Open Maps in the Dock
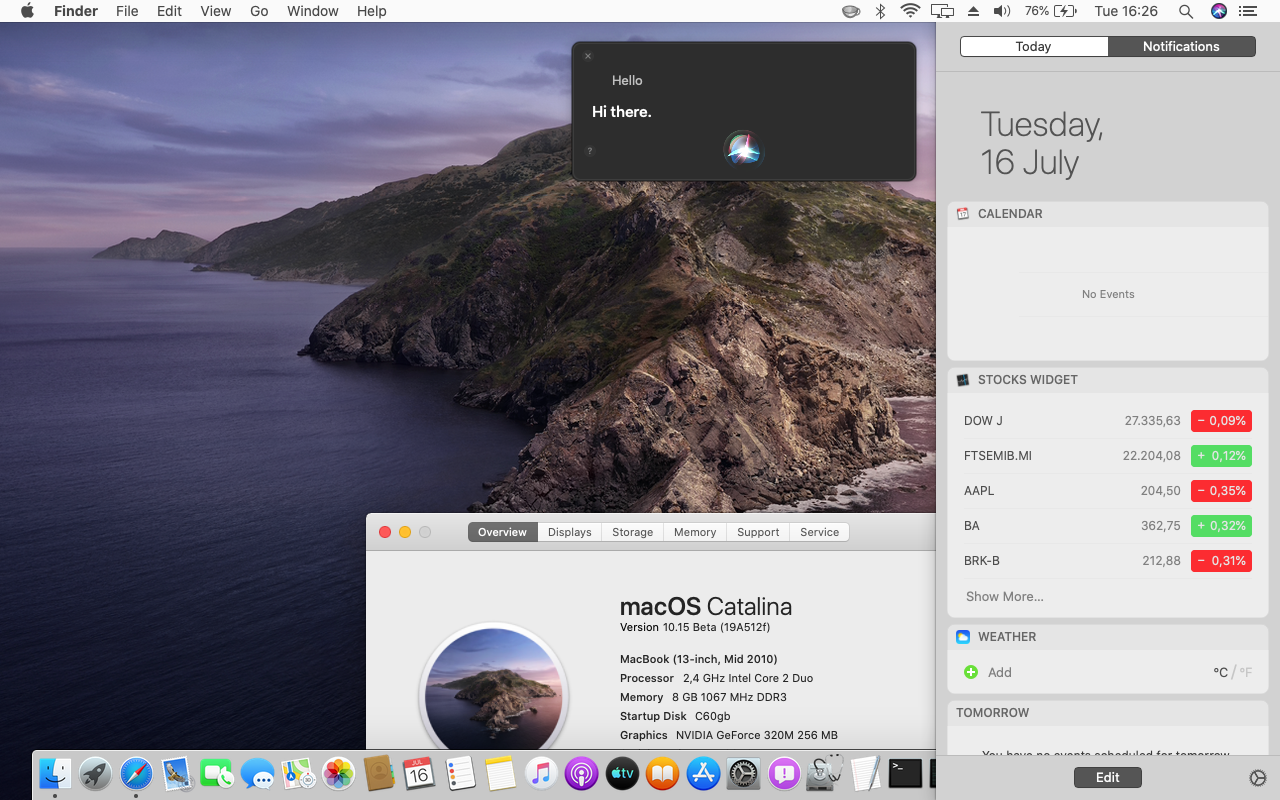Screen dimensions: 1280x800 click(298, 773)
